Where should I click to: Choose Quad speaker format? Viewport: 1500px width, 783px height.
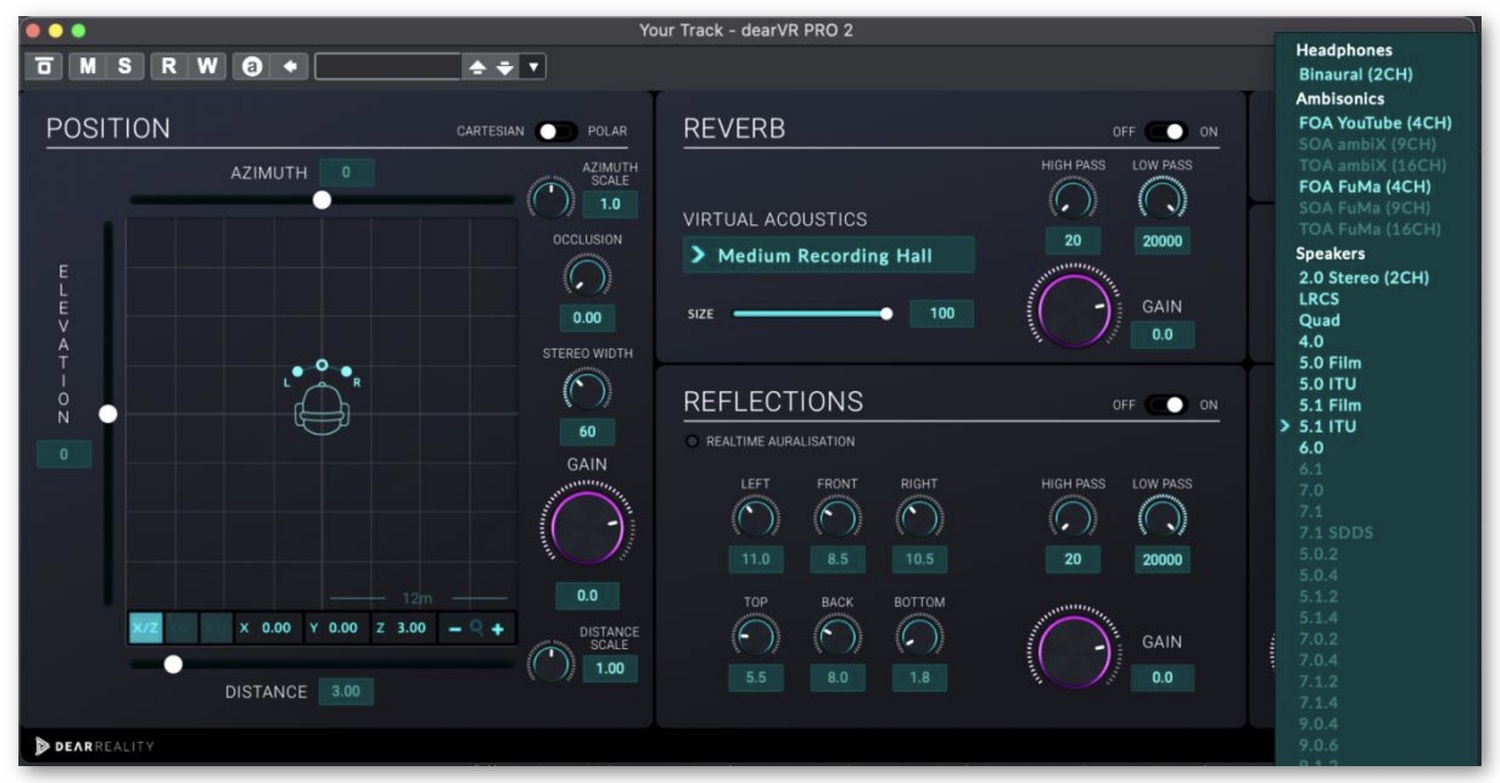pyautogui.click(x=1319, y=320)
